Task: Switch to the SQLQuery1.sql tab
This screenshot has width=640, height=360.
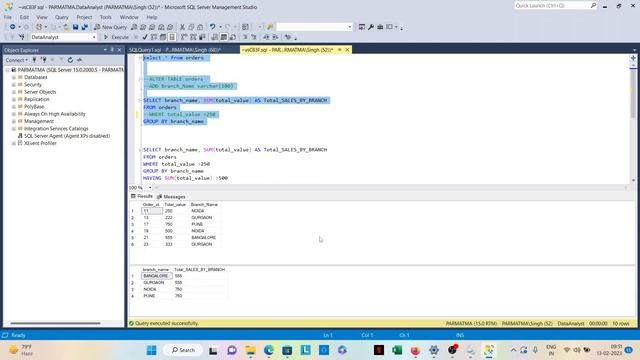Action: [175, 50]
